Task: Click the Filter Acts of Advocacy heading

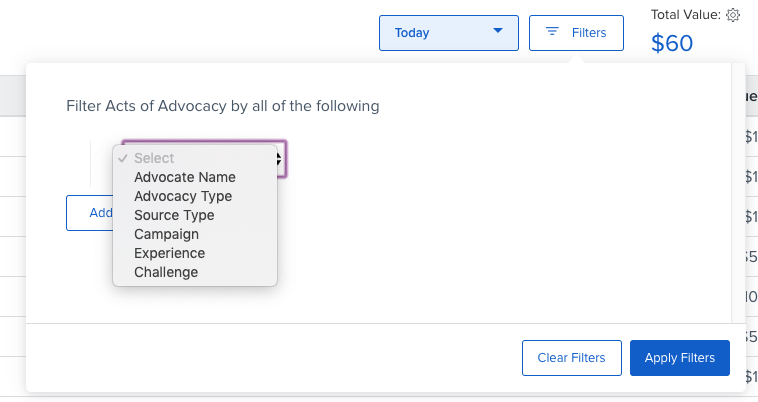Action: pyautogui.click(x=222, y=105)
